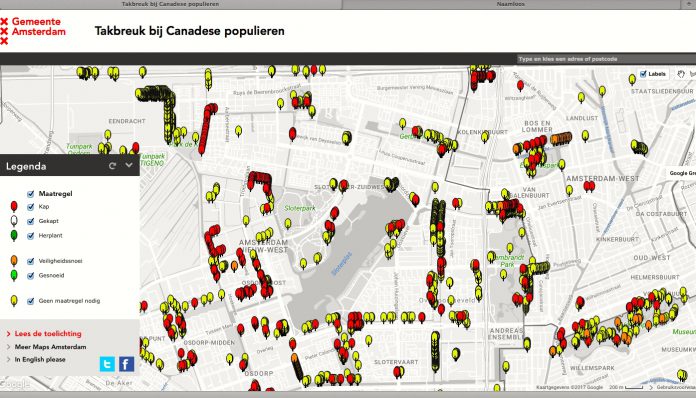Click the Gemeente Amsterdam logo
Image resolution: width=696 pixels, height=398 pixels.
coord(33,31)
